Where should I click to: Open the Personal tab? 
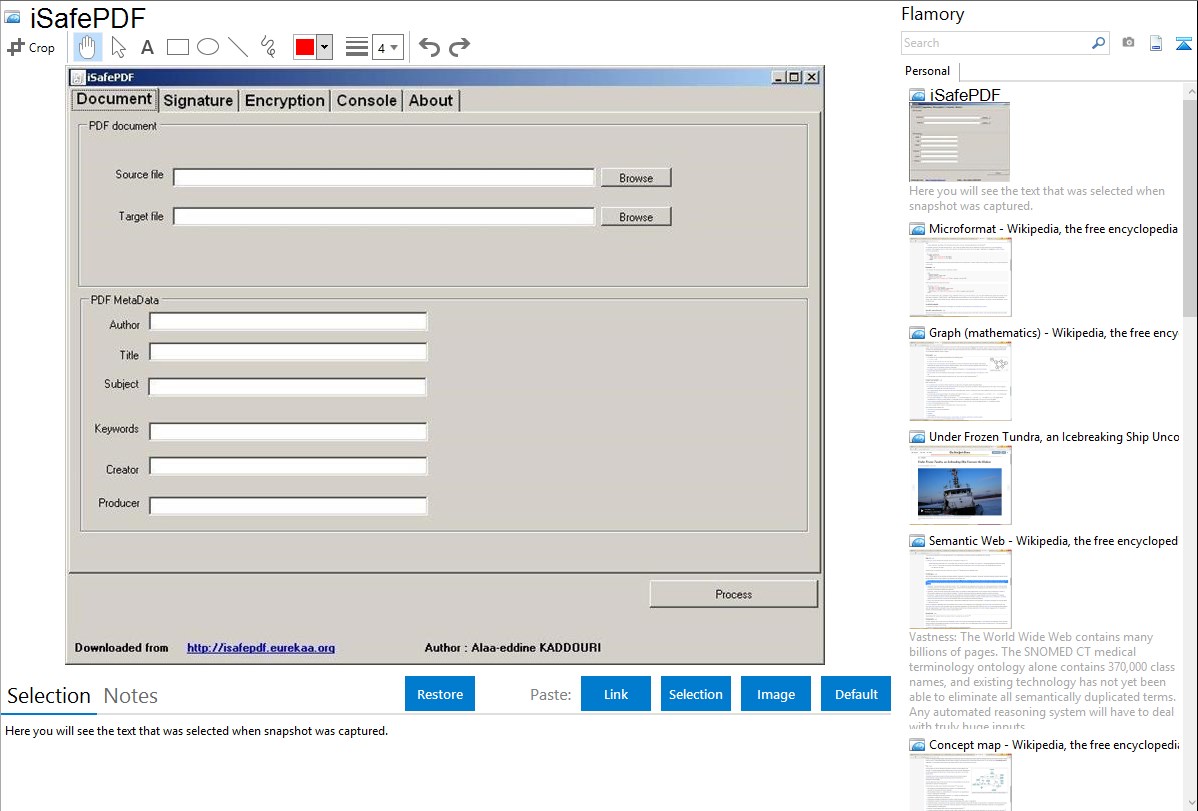click(928, 71)
